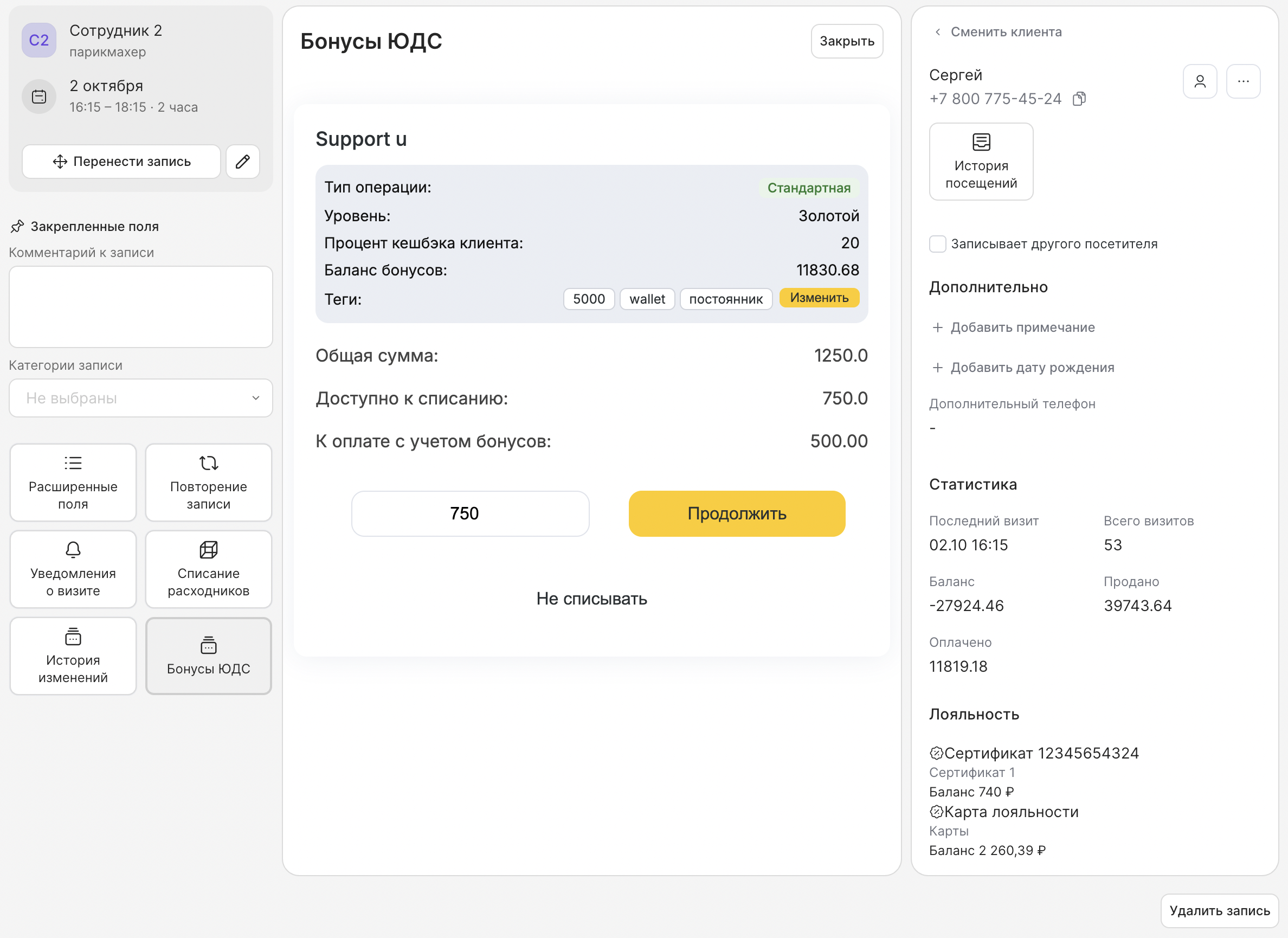
Task: Open Списание расходников tile
Action: point(208,569)
